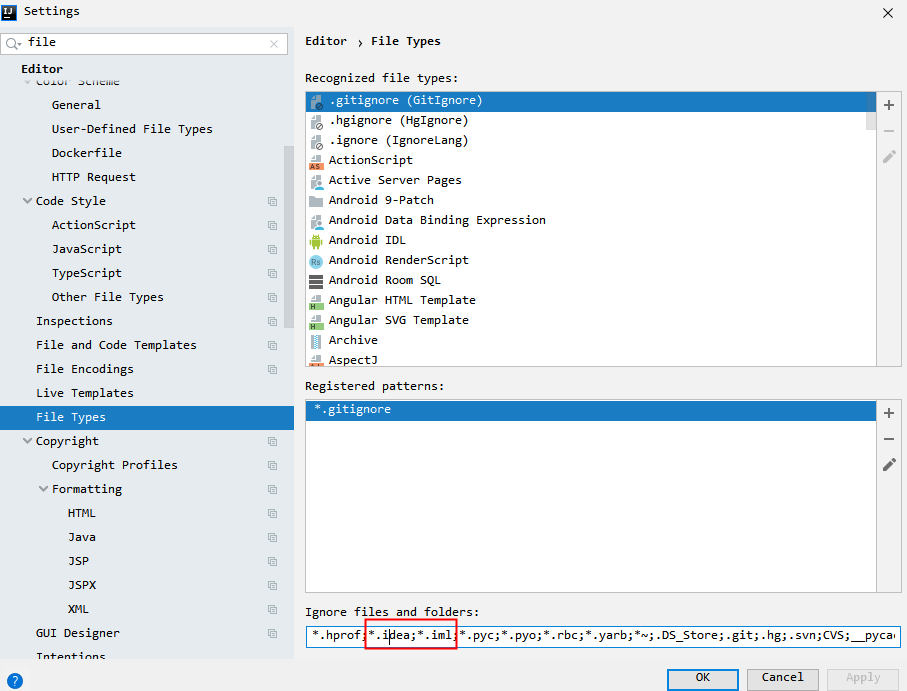
Task: Add a new recognized file type
Action: click(889, 105)
